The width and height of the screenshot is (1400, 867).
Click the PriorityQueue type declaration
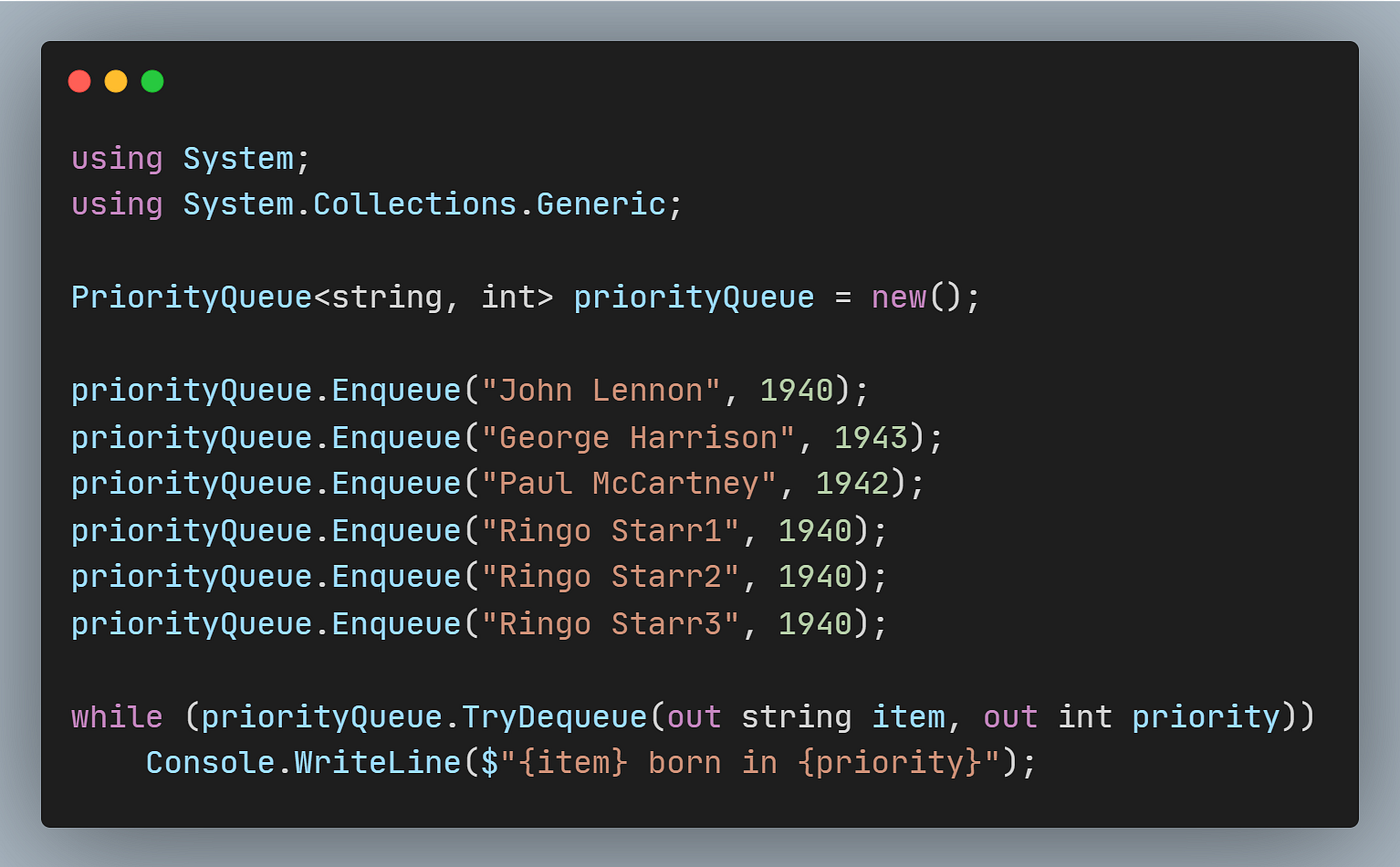(x=190, y=297)
